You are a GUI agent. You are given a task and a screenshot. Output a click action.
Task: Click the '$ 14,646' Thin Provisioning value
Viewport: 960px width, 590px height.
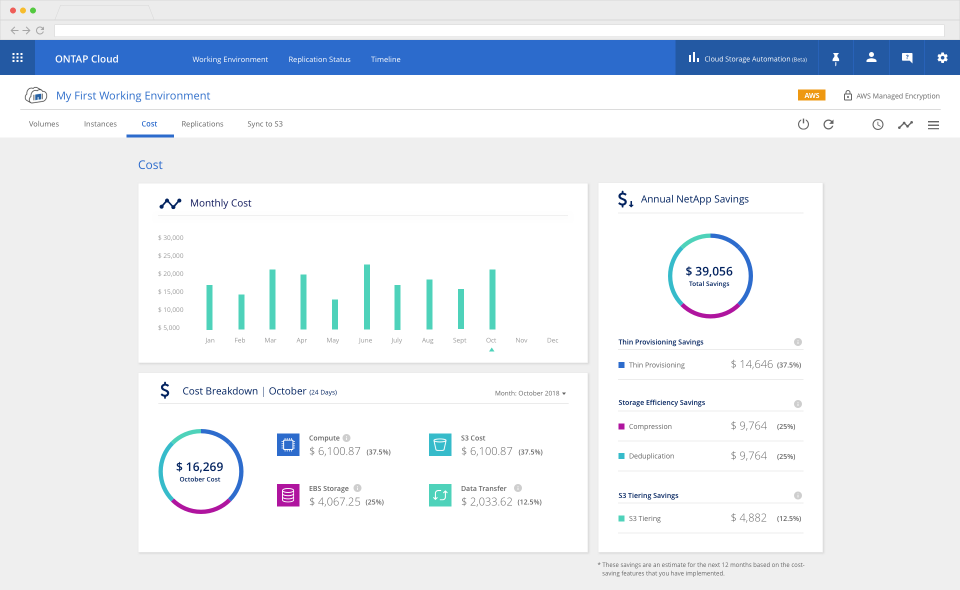(x=752, y=364)
